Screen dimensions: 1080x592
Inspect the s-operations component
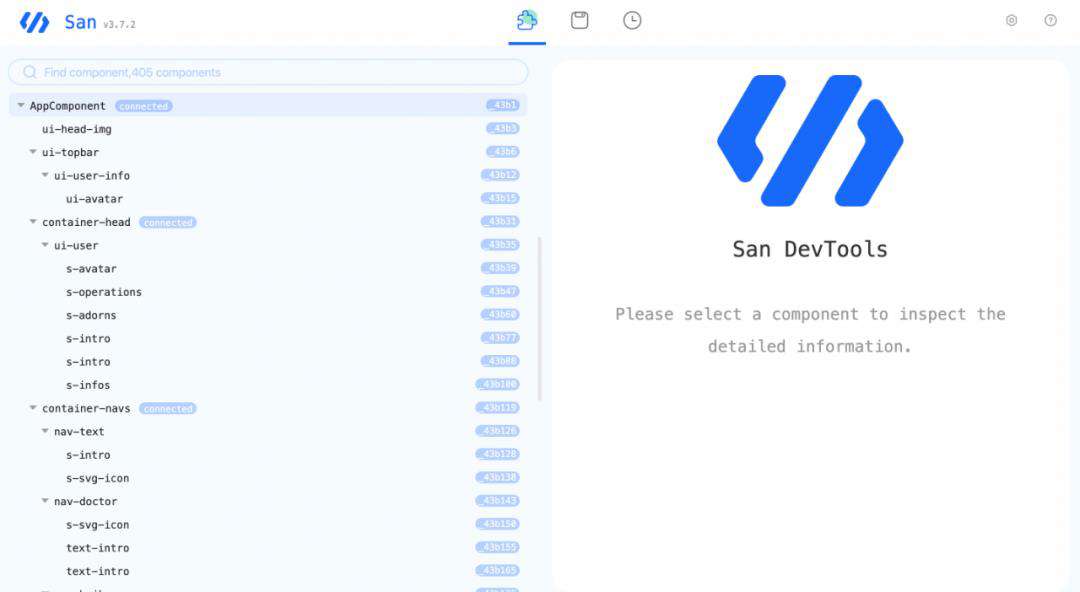tap(103, 292)
